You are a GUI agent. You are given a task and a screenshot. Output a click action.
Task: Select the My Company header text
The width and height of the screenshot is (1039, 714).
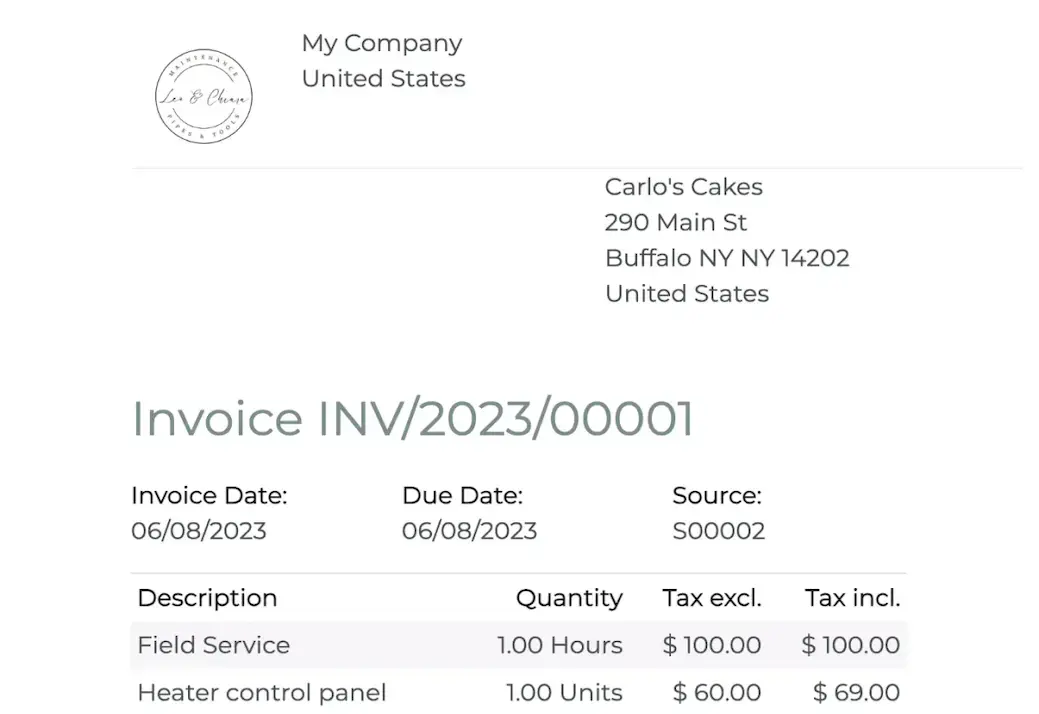click(x=382, y=44)
